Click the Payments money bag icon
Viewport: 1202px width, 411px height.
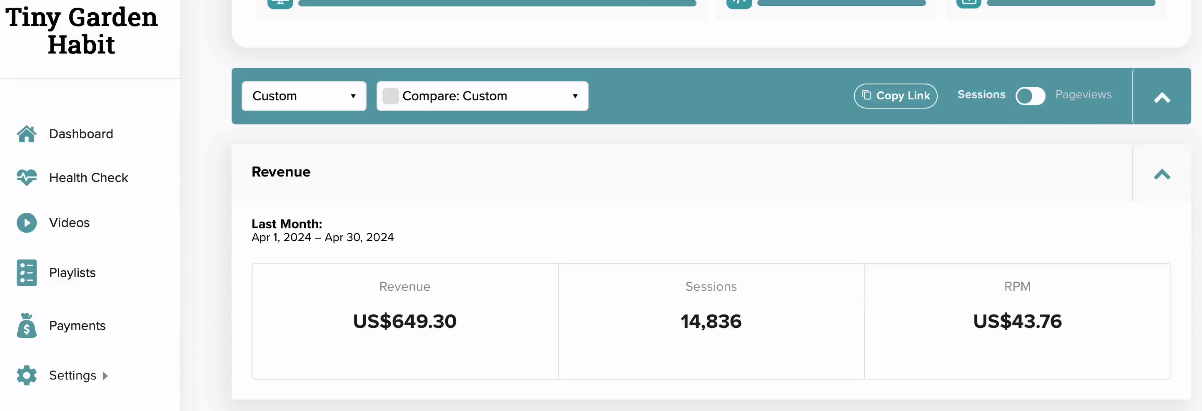(27, 325)
